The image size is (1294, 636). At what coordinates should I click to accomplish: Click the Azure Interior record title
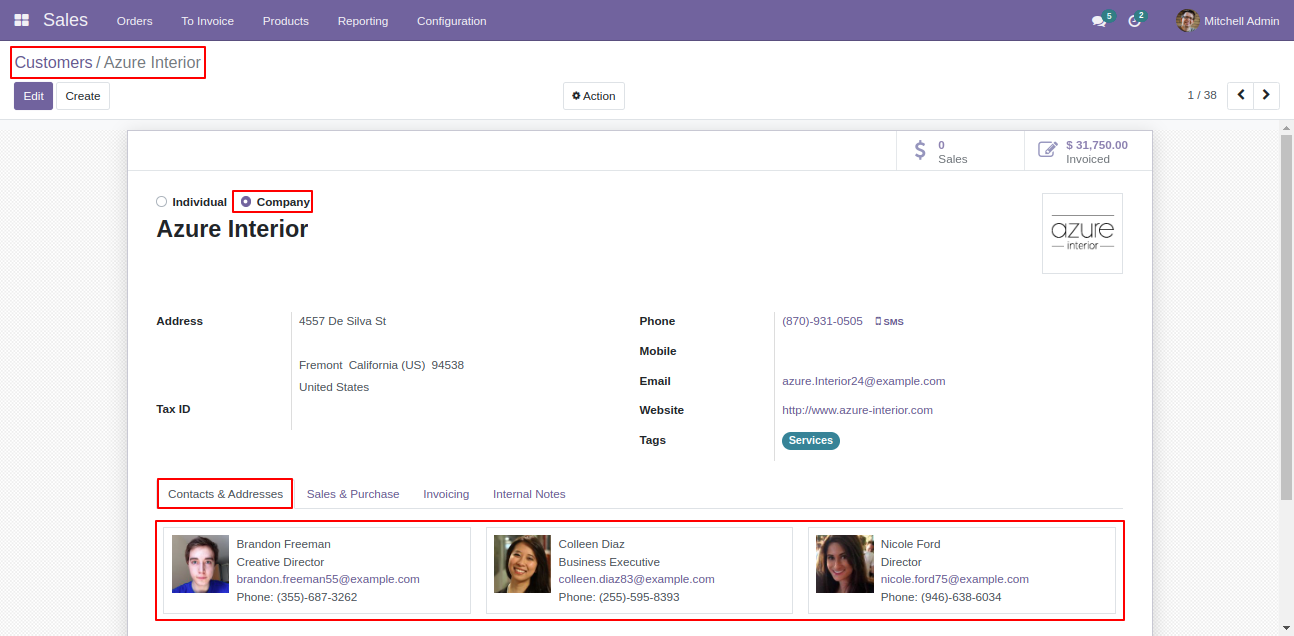232,229
